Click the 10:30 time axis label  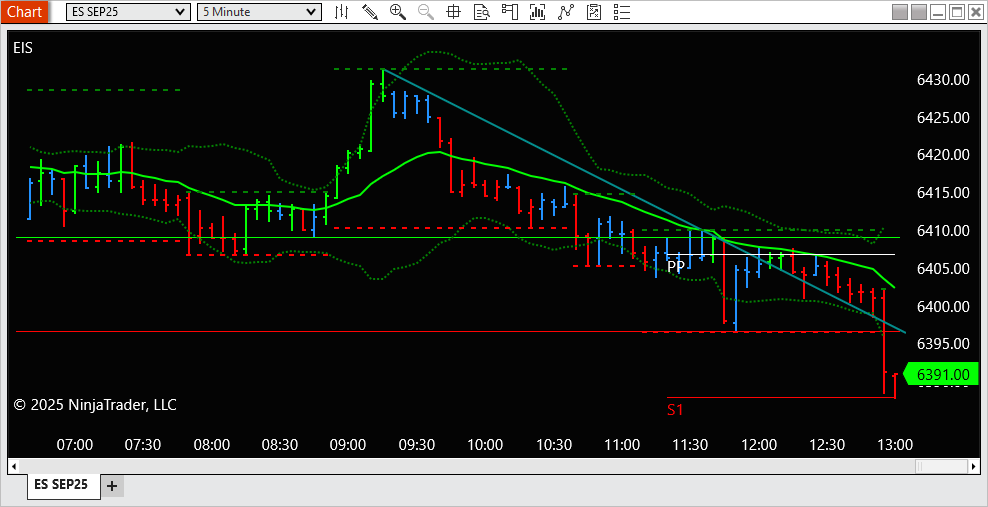pos(553,445)
